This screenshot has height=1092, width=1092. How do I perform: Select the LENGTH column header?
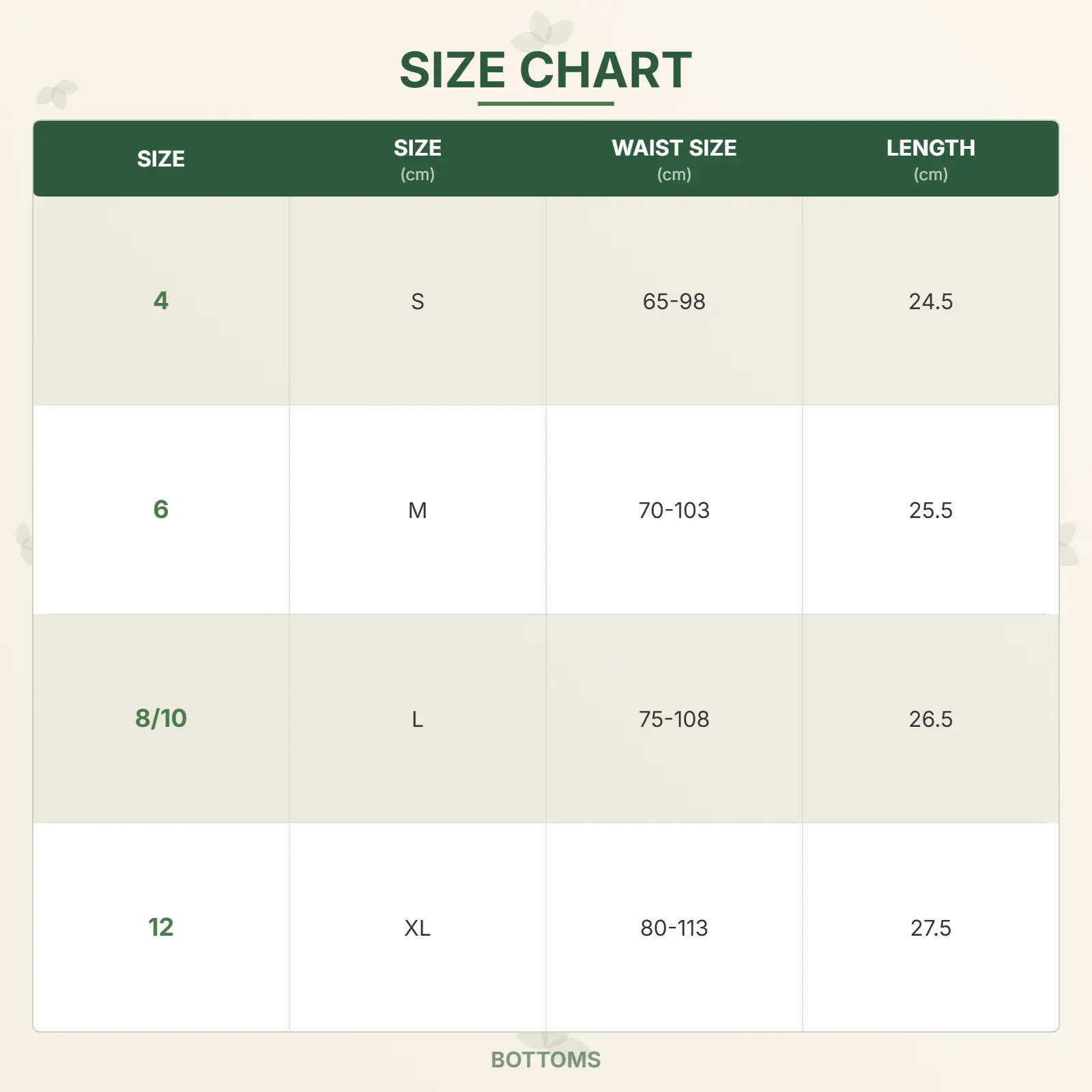[930, 149]
